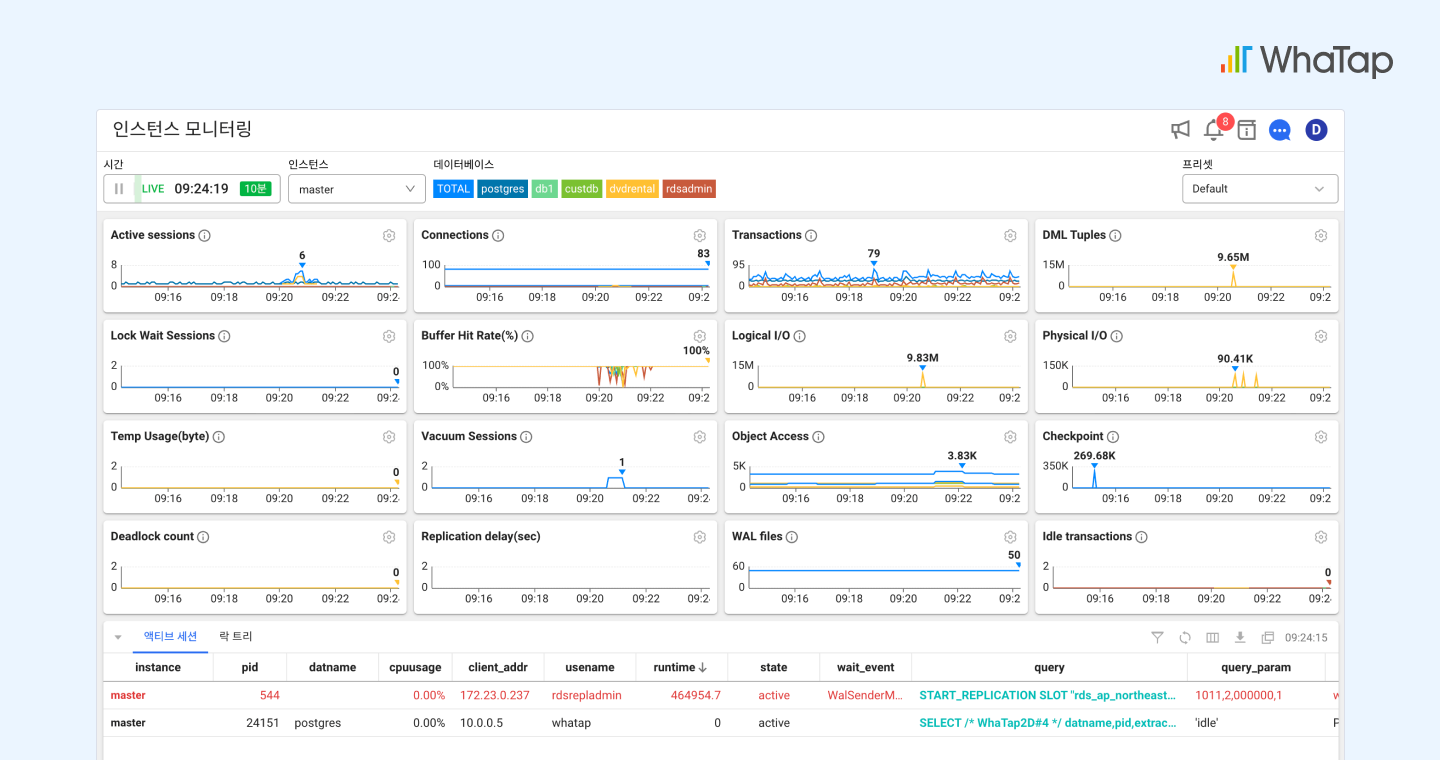Click info icon next to Buffer Hit Rate(%)
1440x760 pixels.
coord(527,337)
